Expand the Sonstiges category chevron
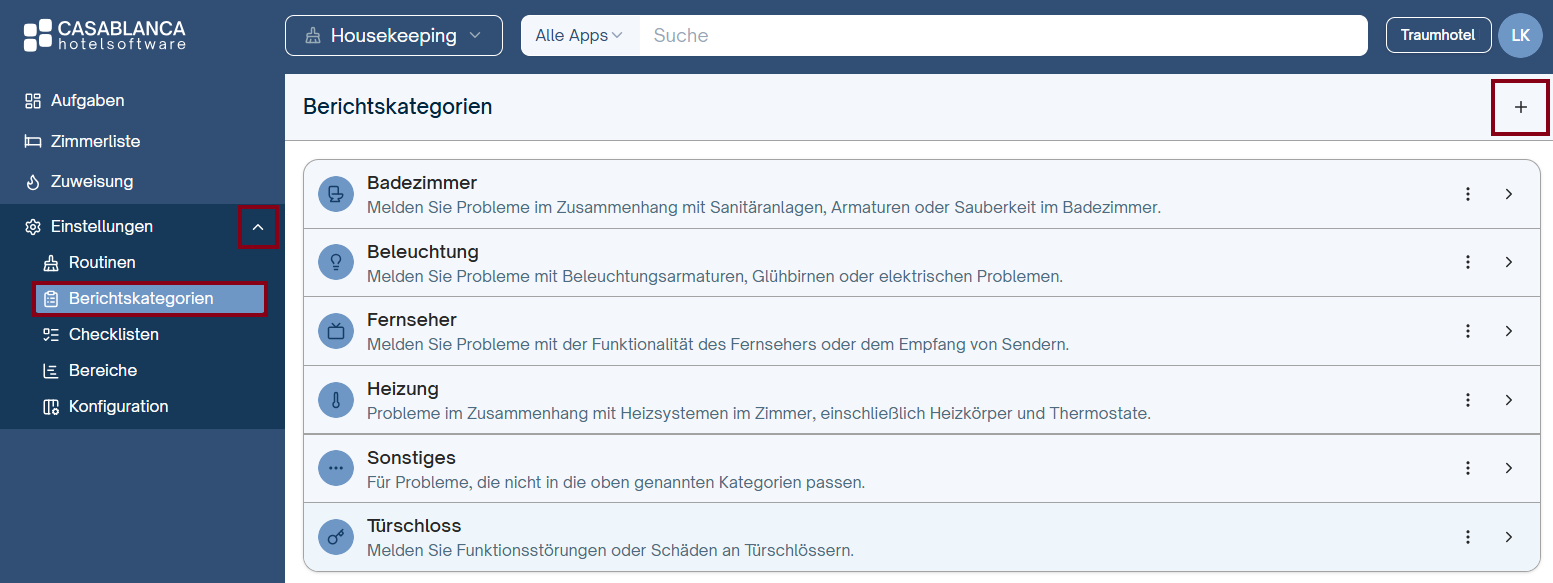1553x583 pixels. pos(1509,468)
